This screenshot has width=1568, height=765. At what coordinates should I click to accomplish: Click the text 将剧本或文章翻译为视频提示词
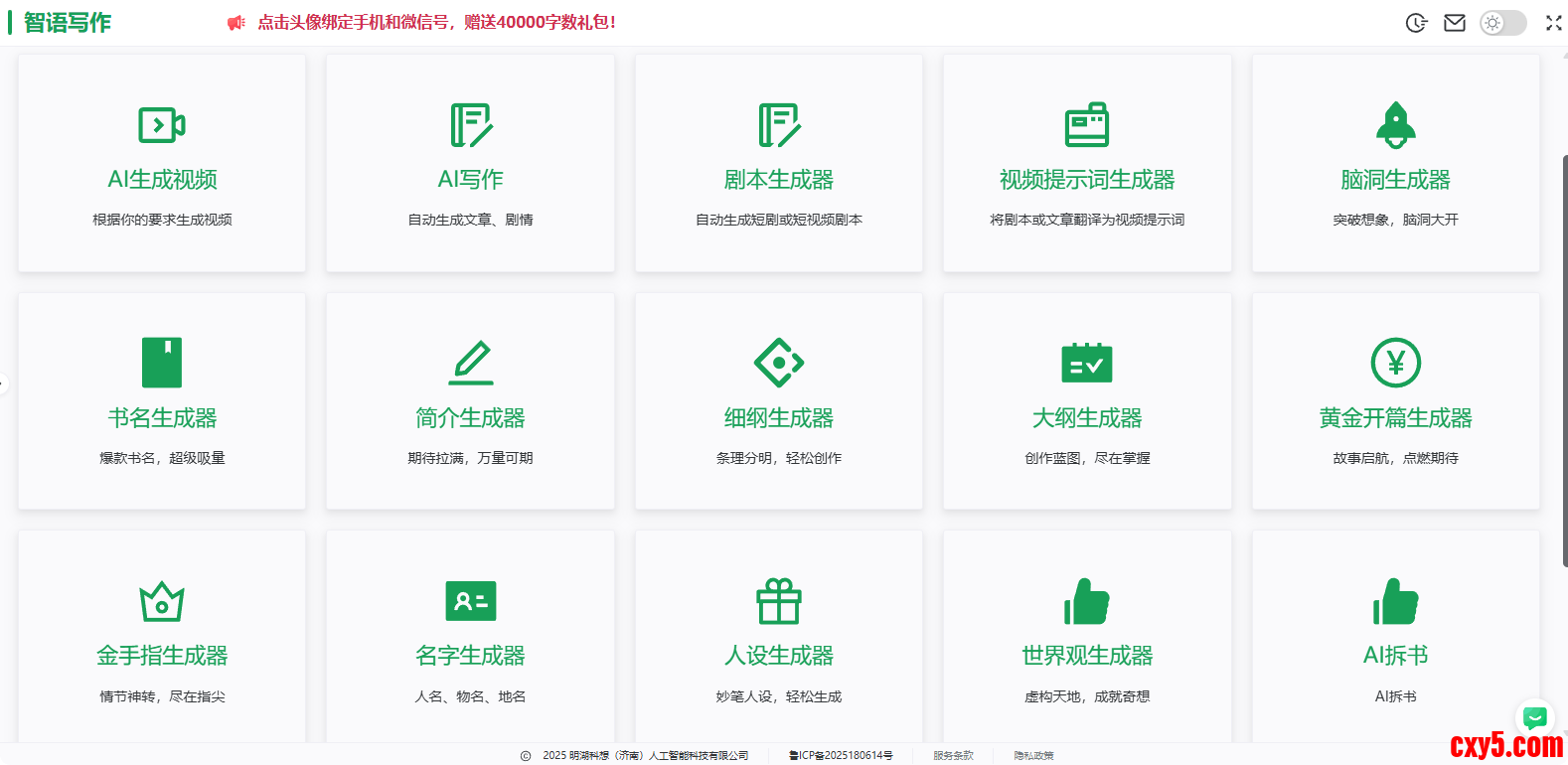point(1087,220)
